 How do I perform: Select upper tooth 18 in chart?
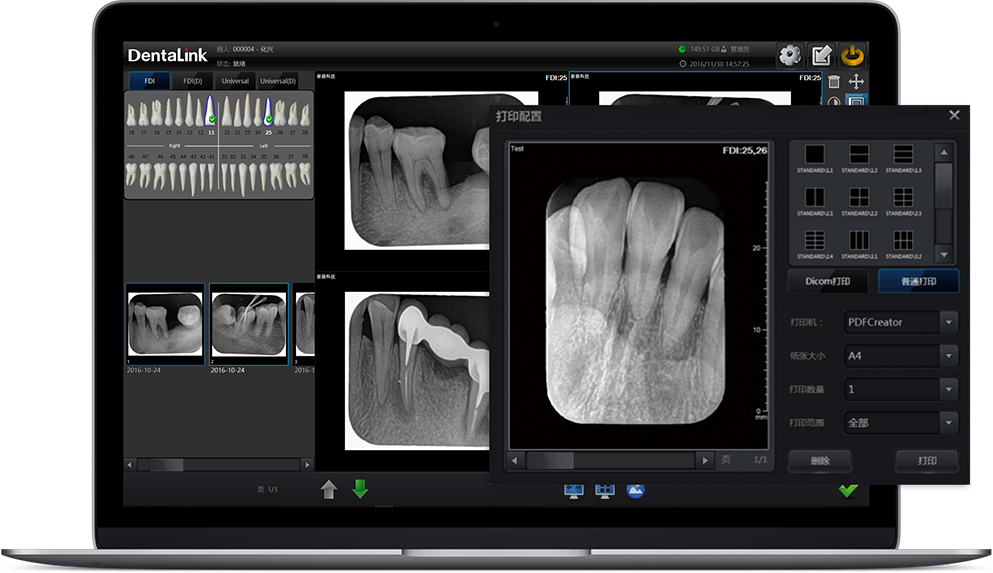click(132, 115)
